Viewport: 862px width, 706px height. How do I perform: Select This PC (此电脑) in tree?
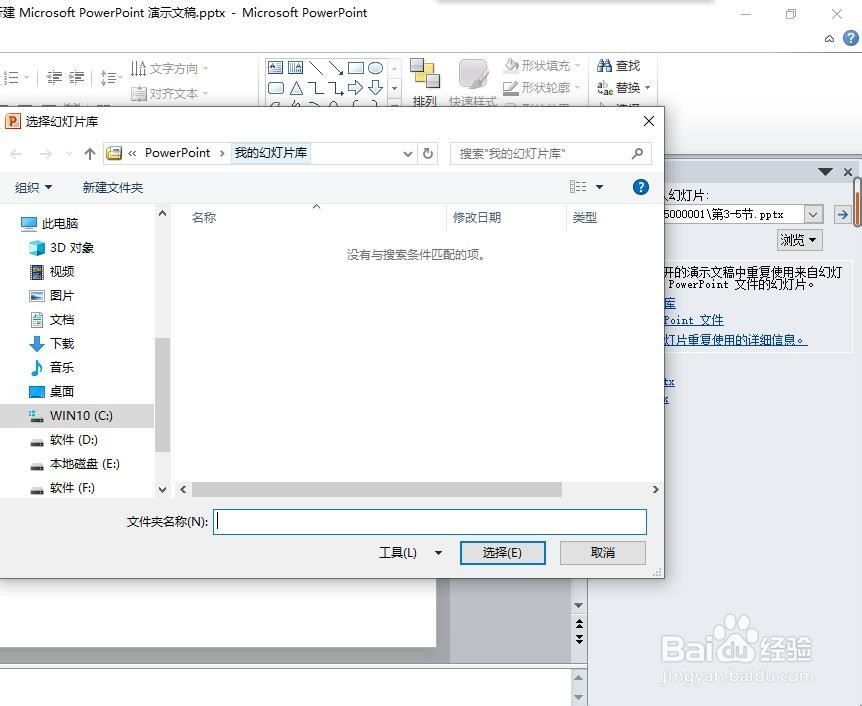pos(50,223)
